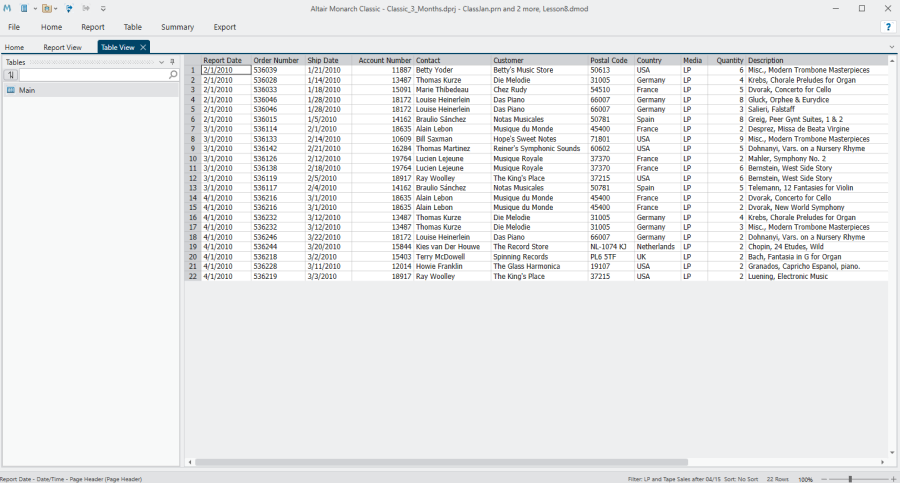Click the Monarch application logo icon
Image resolution: width=900 pixels, height=483 pixels.
(x=7, y=9)
